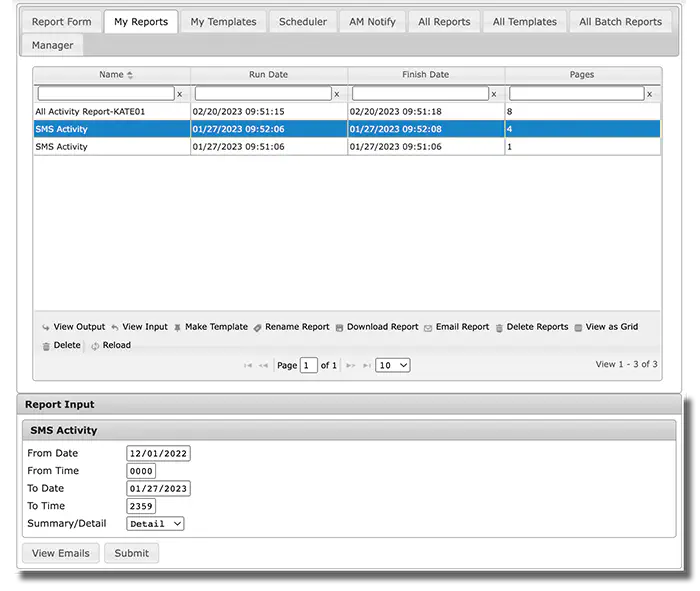
Task: Click Email Report toolbar label
Action: tap(462, 327)
